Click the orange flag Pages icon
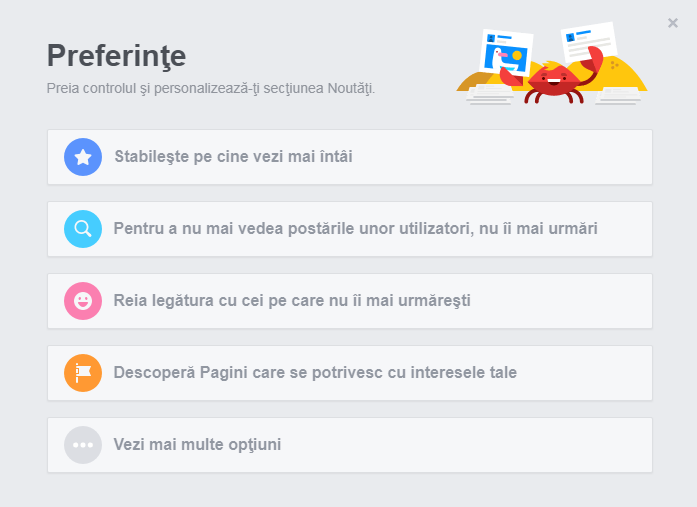The width and height of the screenshot is (697, 507). (83, 373)
